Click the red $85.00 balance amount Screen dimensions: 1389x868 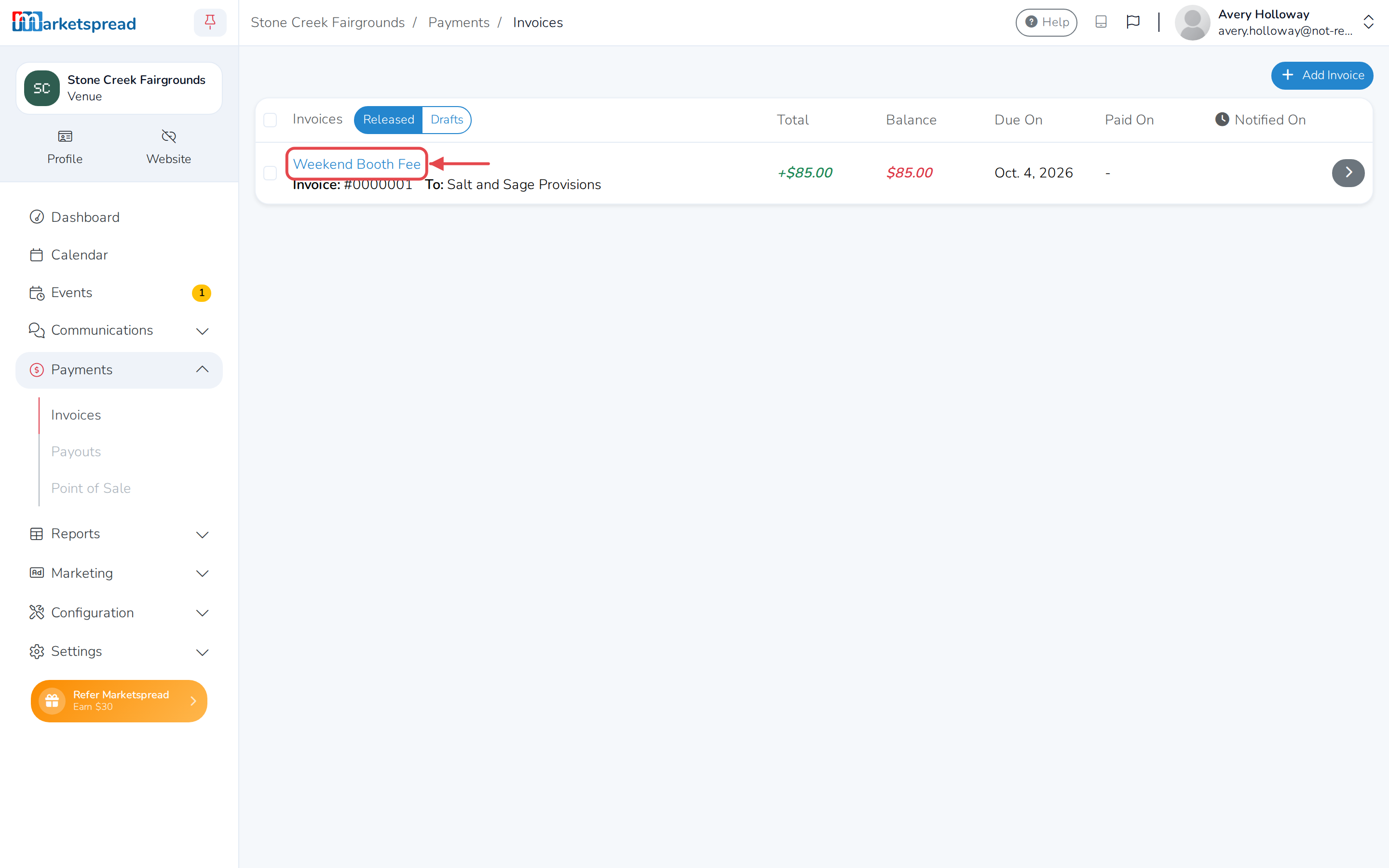pyautogui.click(x=909, y=173)
